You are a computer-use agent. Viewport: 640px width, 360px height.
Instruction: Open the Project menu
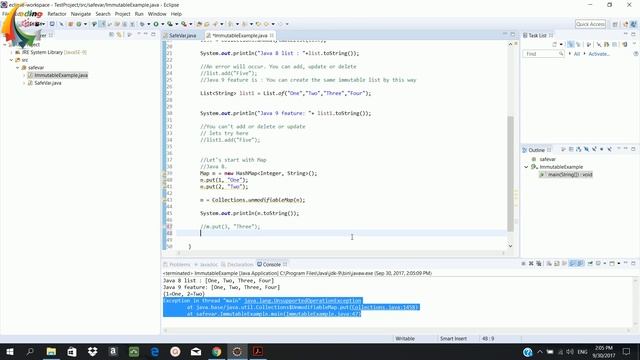coord(122,14)
